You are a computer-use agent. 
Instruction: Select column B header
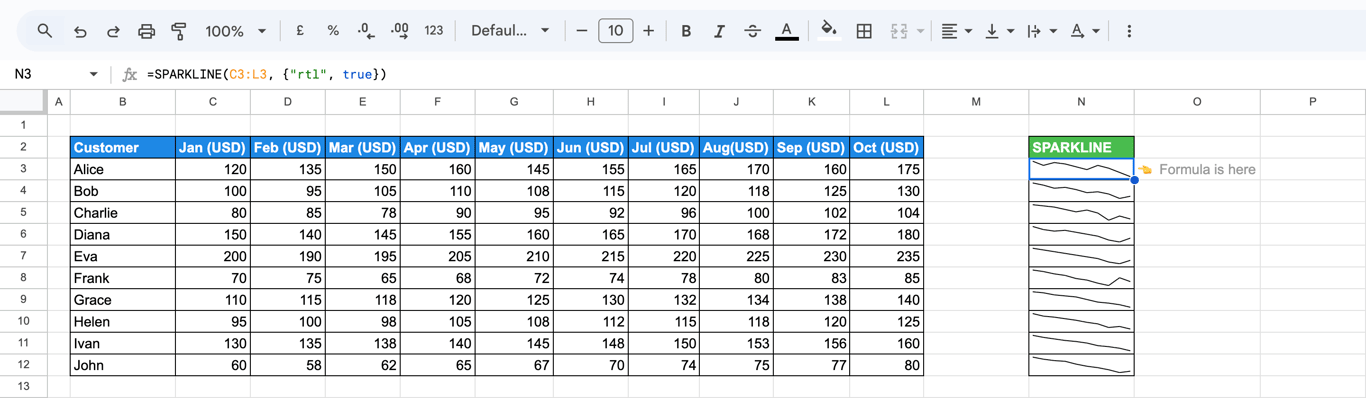point(123,101)
